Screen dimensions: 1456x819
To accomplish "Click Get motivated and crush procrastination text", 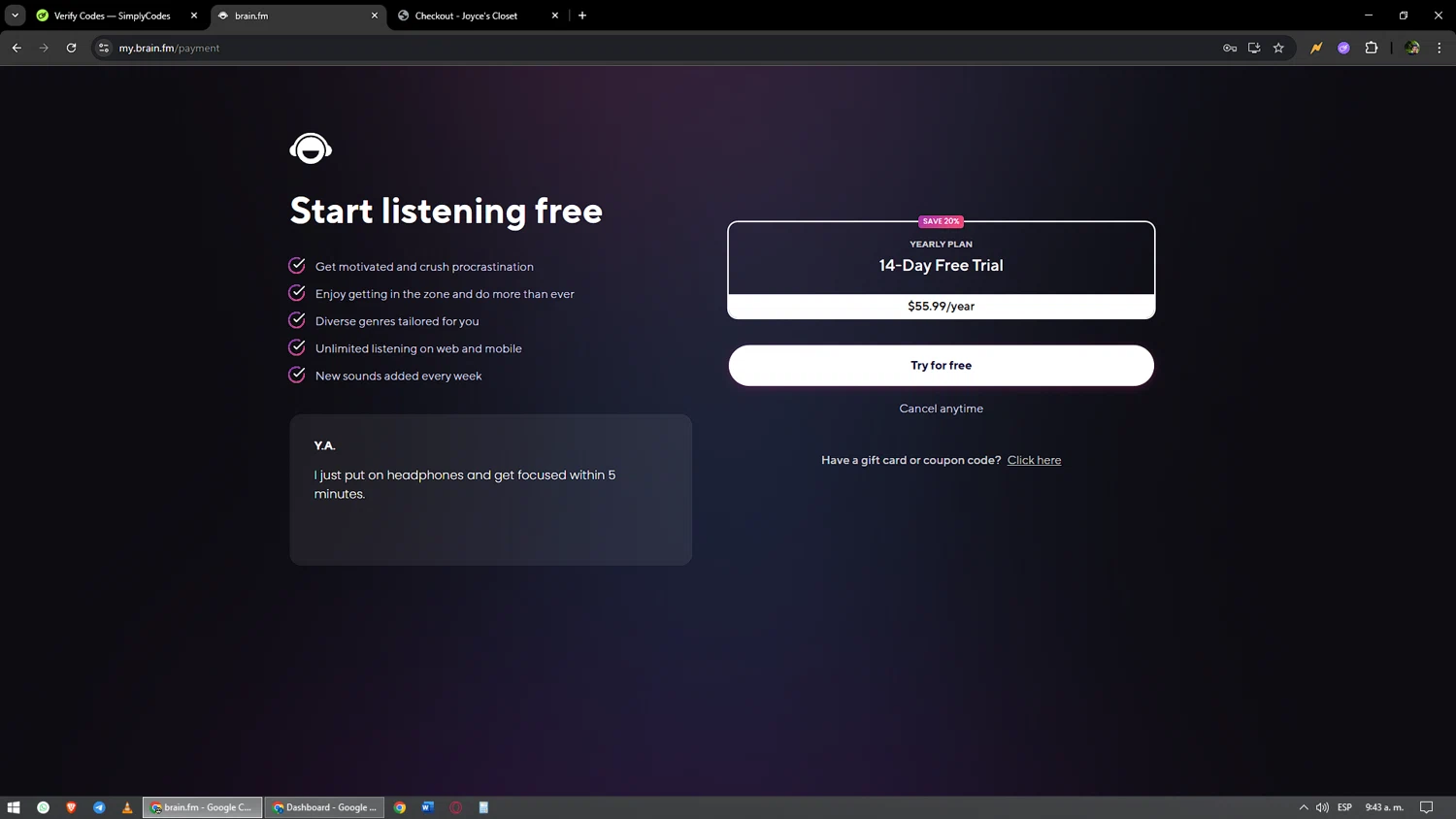I will pos(424,267).
